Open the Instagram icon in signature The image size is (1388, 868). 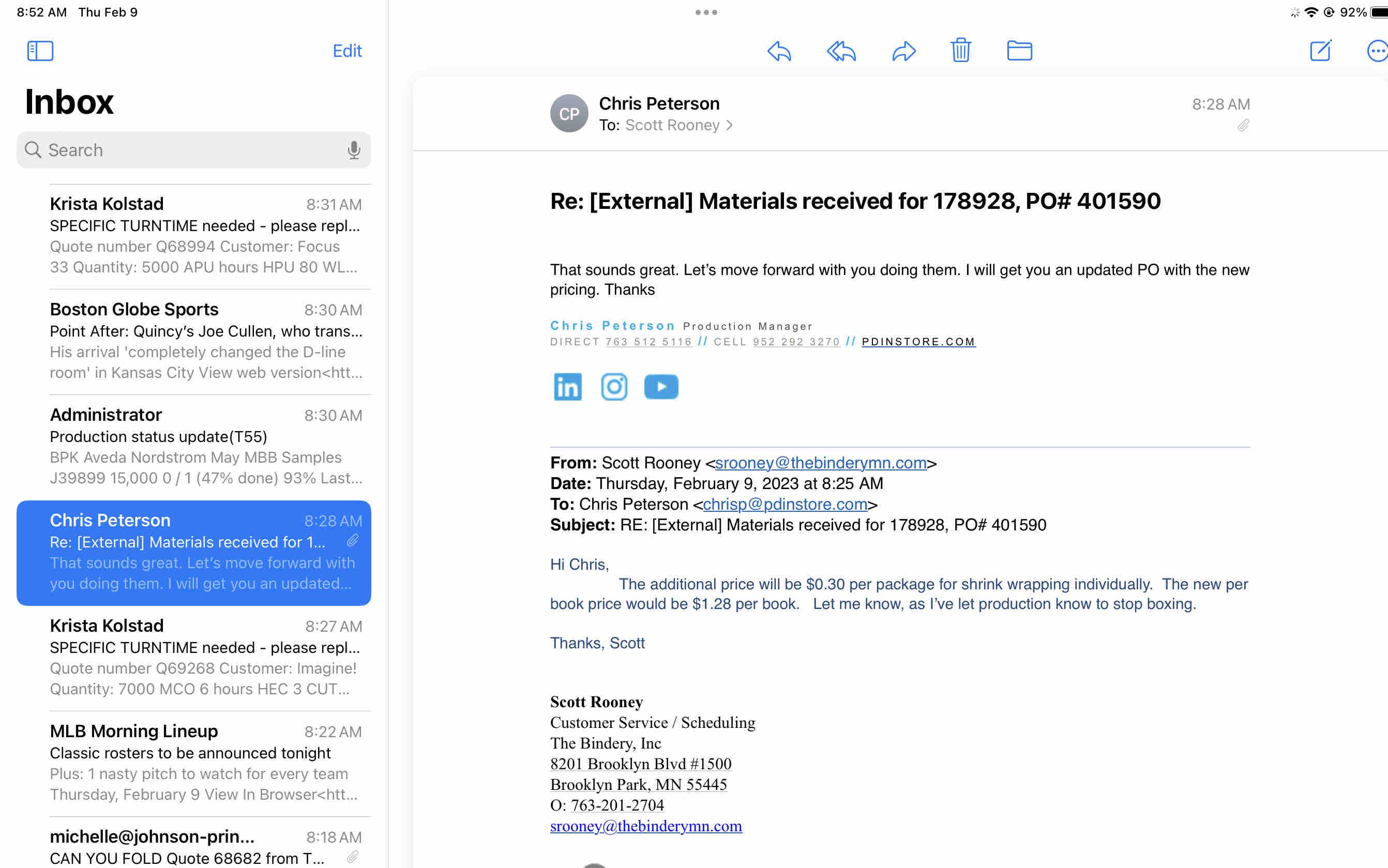pos(614,387)
